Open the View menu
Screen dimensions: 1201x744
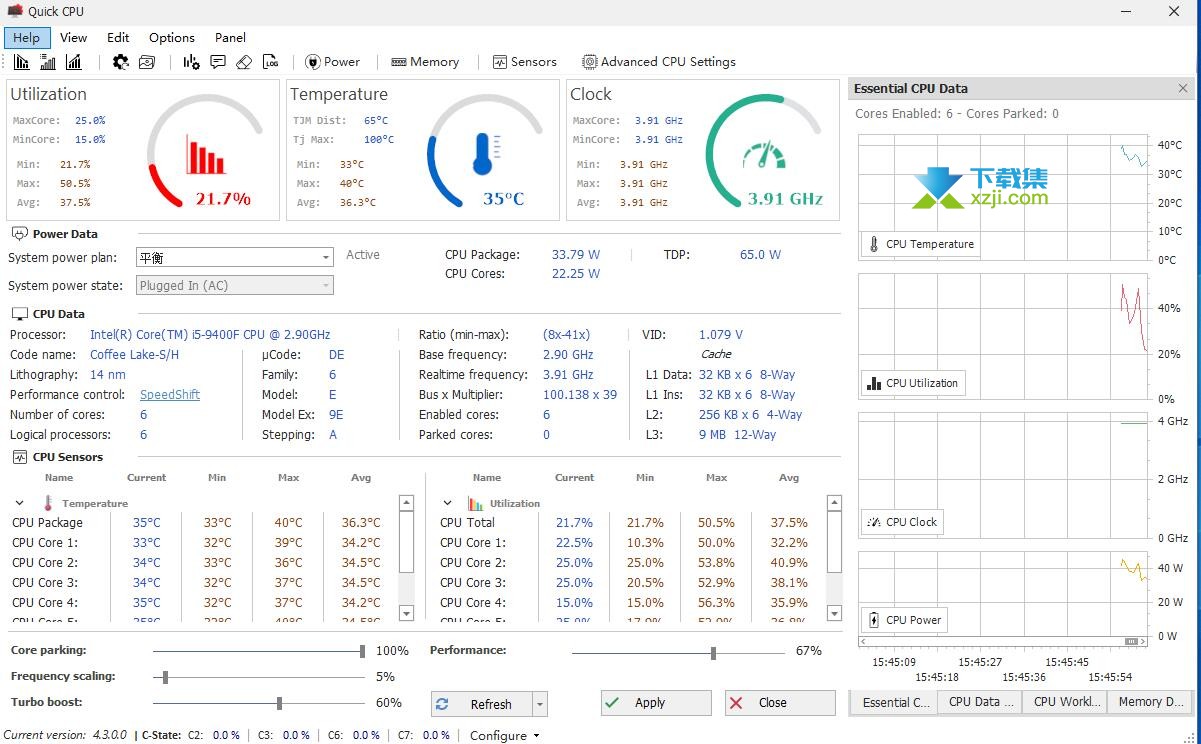tap(73, 38)
